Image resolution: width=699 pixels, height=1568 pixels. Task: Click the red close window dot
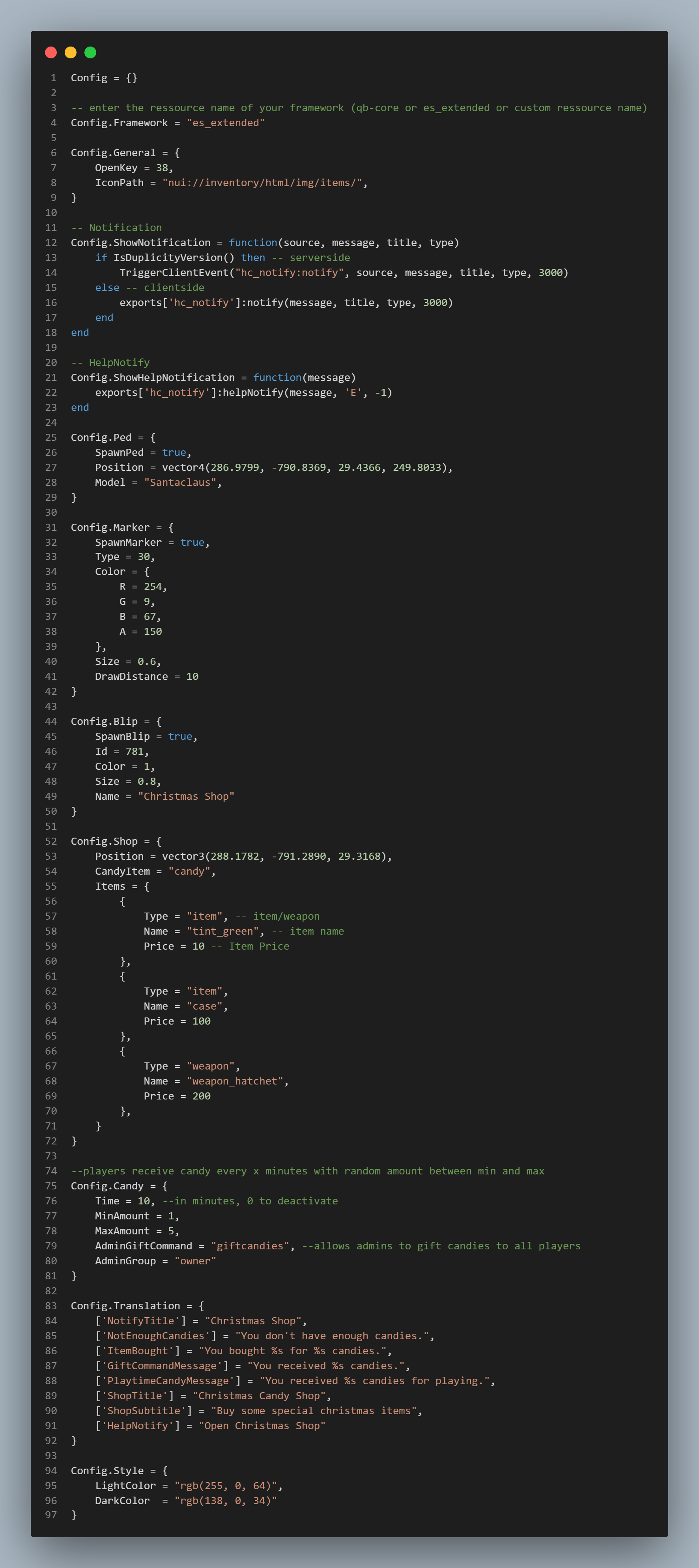point(51,52)
